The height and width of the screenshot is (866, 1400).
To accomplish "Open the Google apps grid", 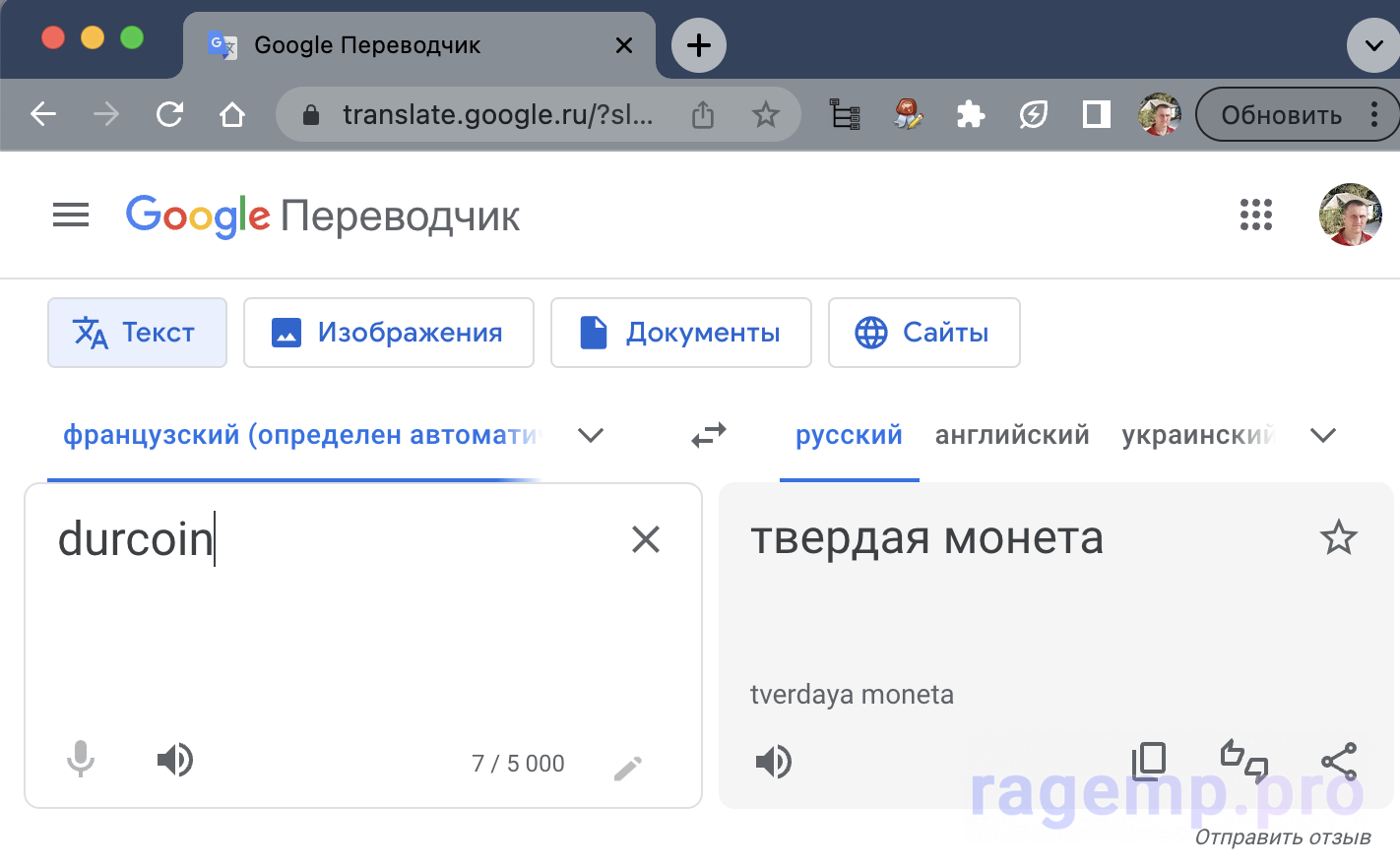I will click(x=1255, y=215).
